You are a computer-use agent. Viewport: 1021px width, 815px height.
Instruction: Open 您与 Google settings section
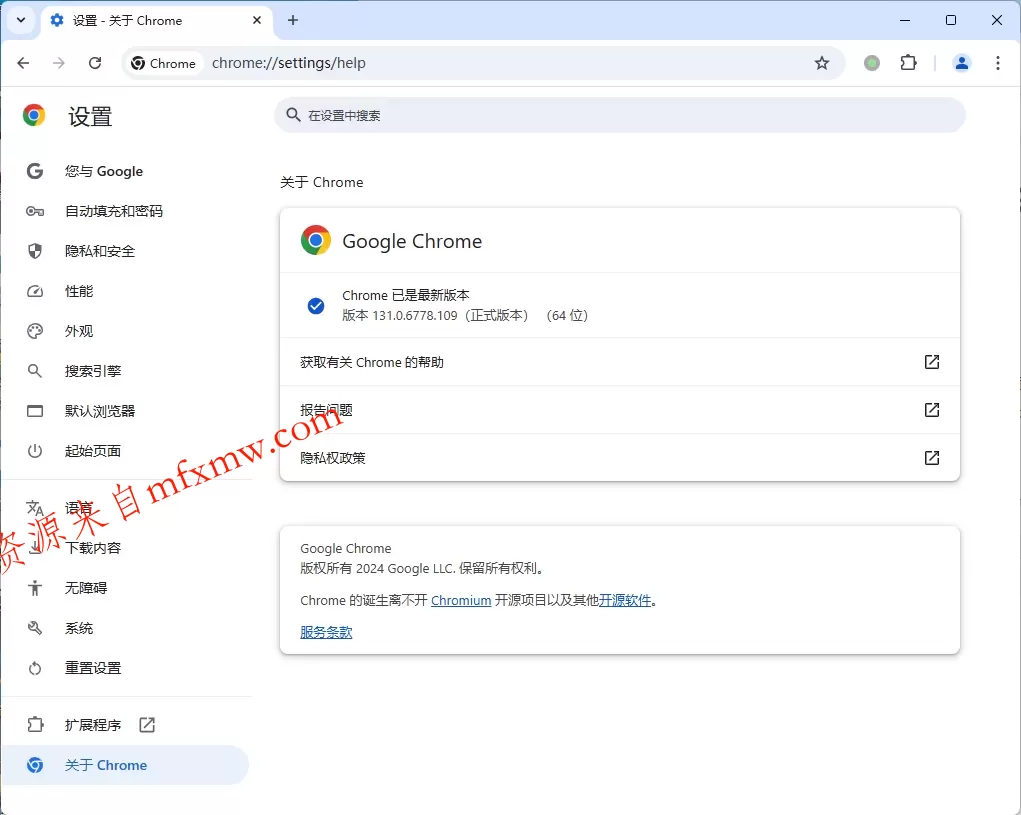pos(127,171)
